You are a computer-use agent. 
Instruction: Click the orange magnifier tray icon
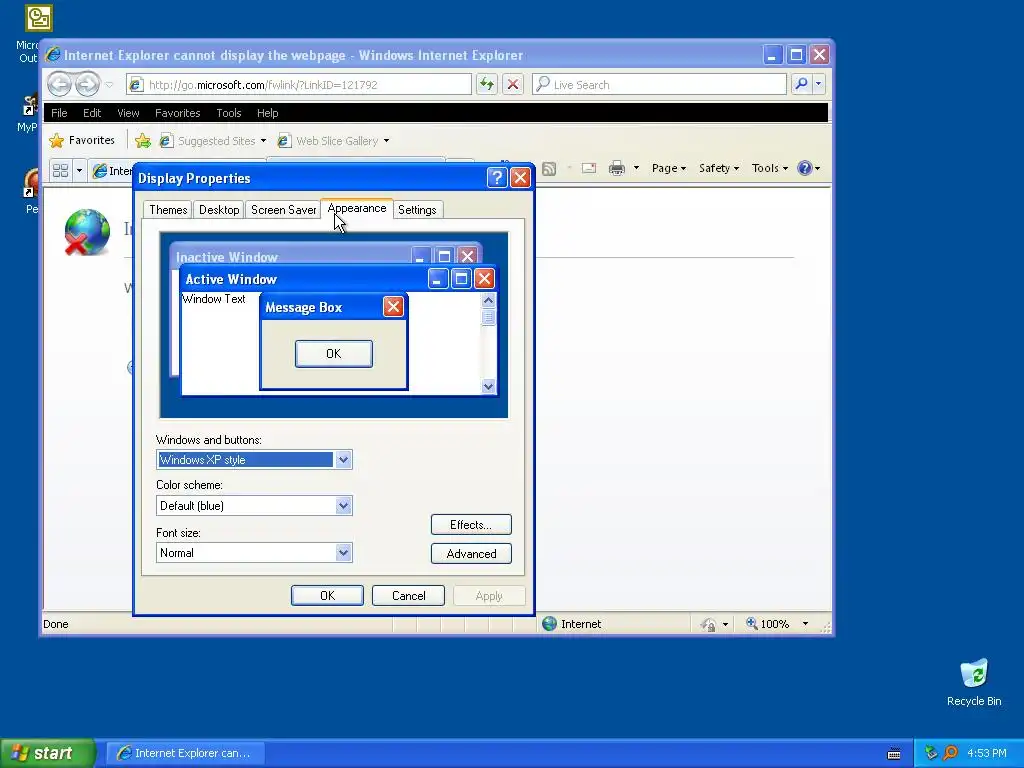[950, 753]
